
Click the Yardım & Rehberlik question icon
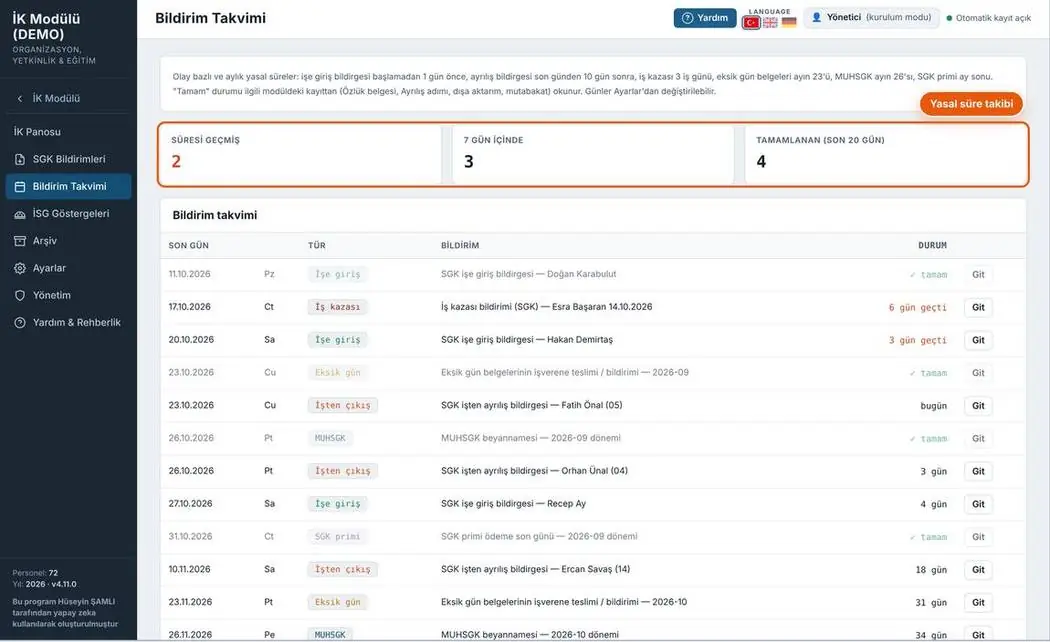pyautogui.click(x=20, y=323)
